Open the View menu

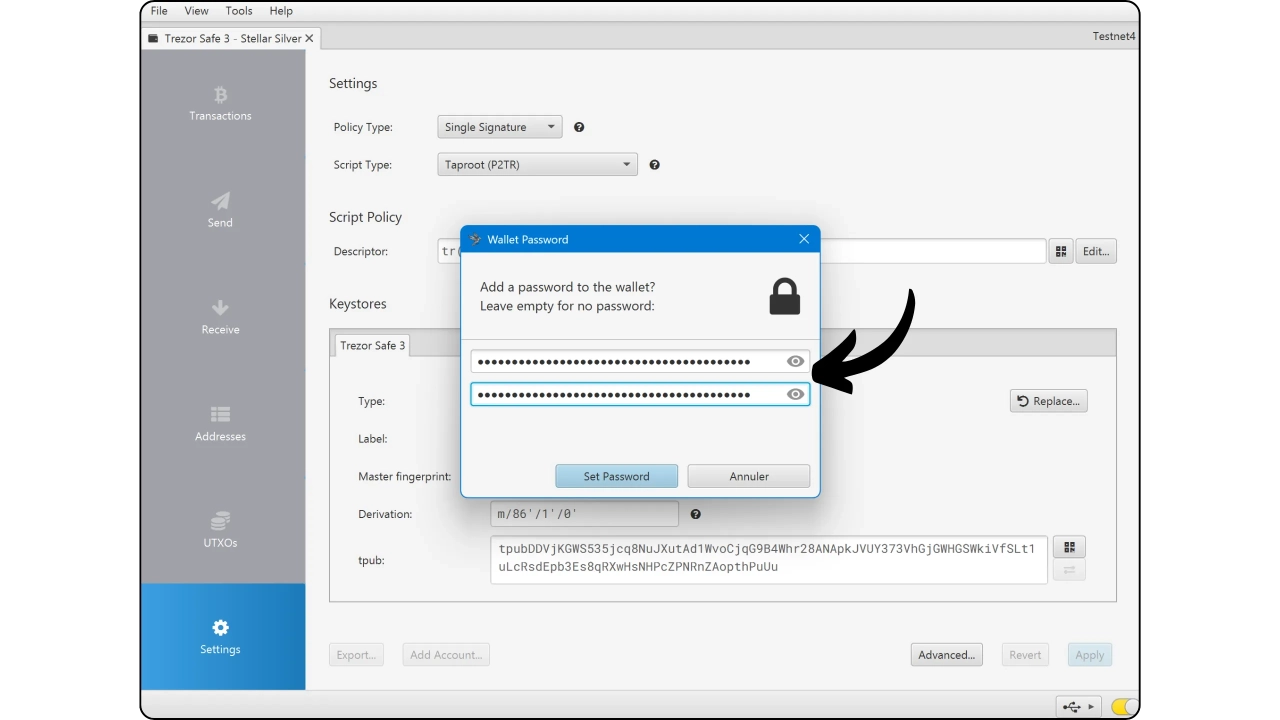pos(196,11)
